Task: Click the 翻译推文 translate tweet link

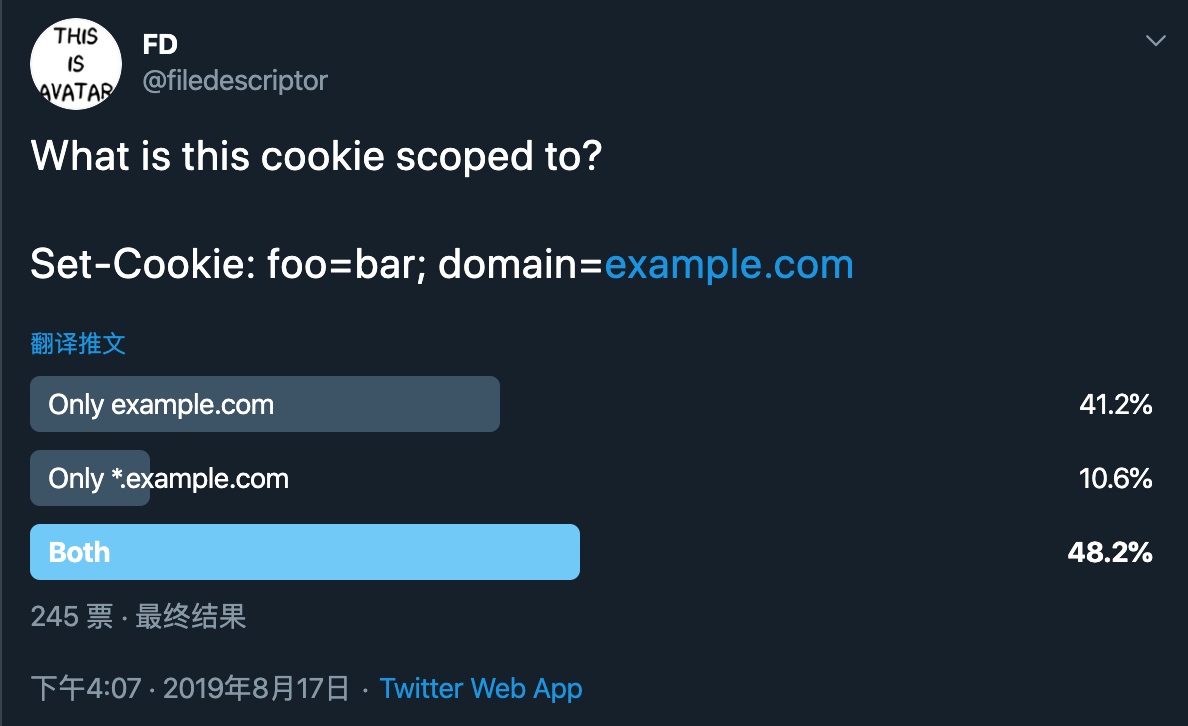Action: (x=78, y=343)
